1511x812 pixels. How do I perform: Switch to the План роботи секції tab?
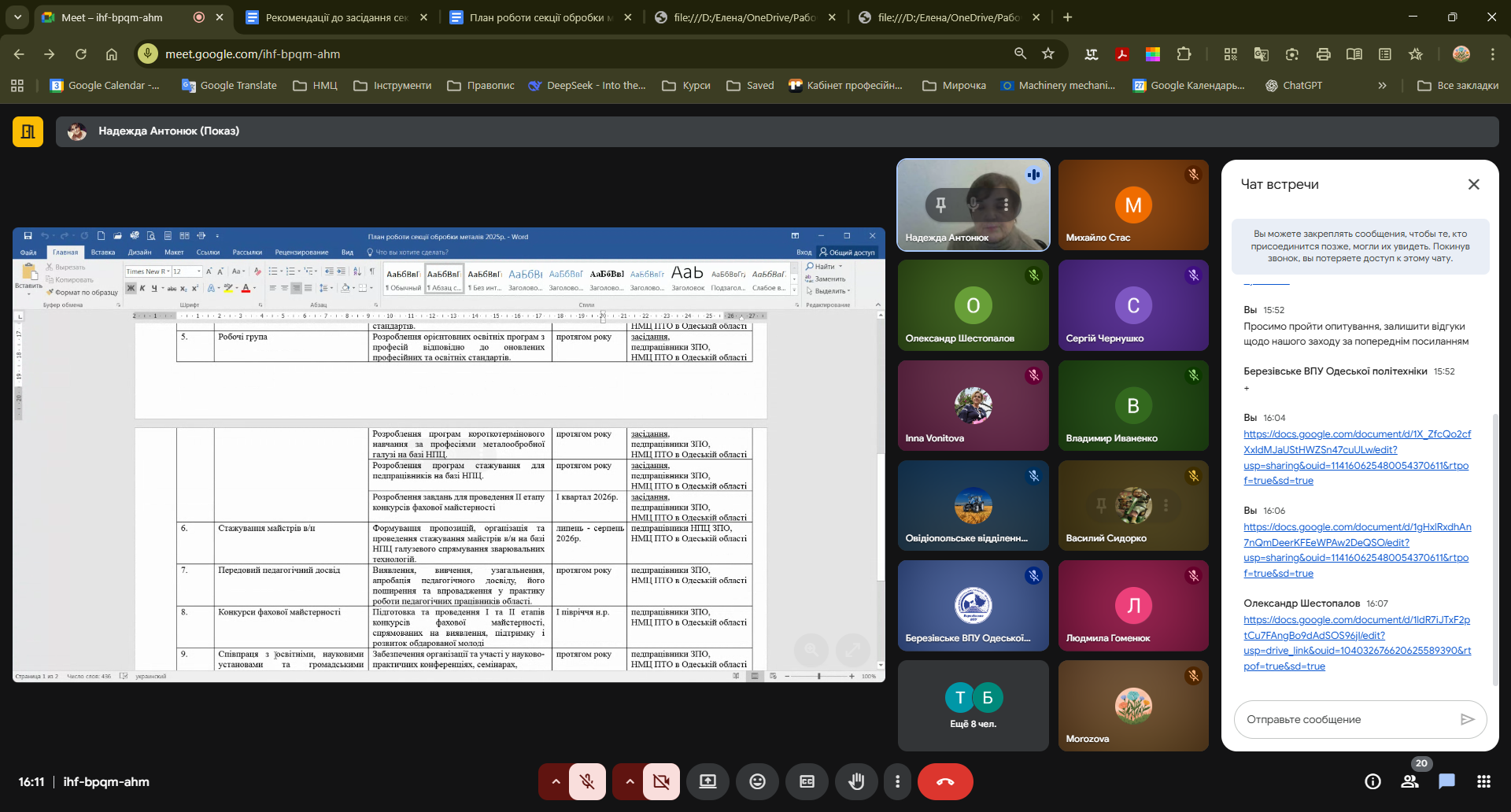(x=540, y=17)
